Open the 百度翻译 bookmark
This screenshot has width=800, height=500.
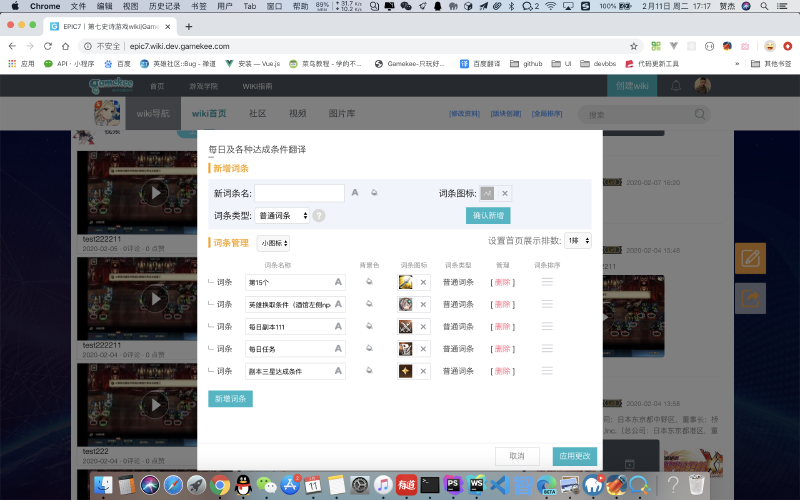pyautogui.click(x=480, y=64)
